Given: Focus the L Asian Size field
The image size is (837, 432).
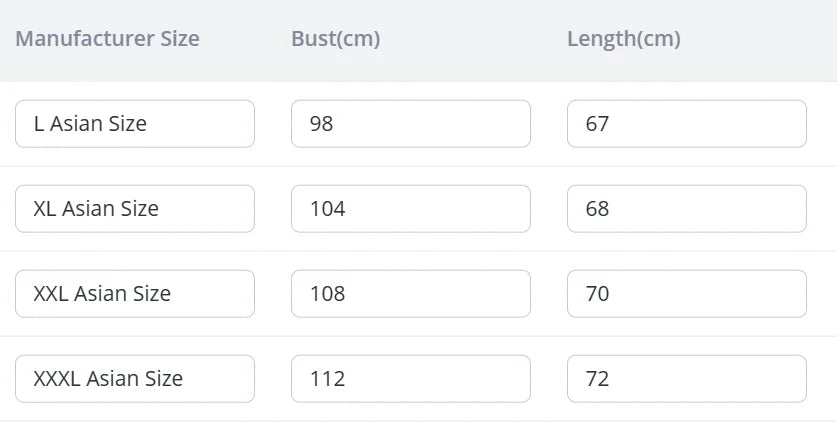Looking at the screenshot, I should tap(135, 124).
